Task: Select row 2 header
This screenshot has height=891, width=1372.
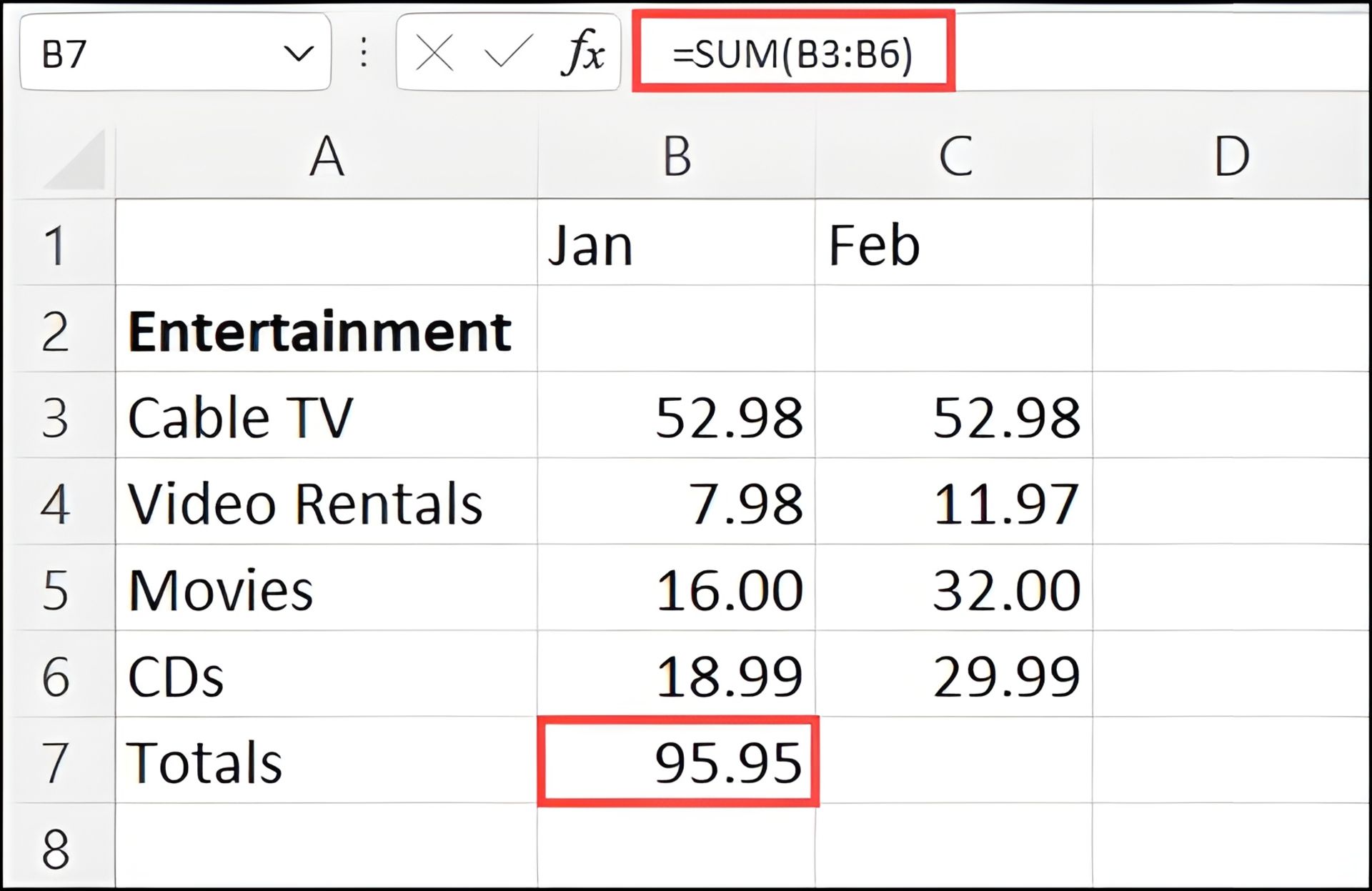Action: click(x=58, y=329)
